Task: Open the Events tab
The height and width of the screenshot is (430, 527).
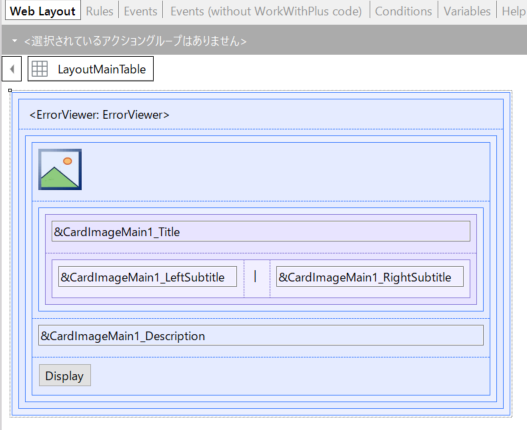Action: click(140, 11)
